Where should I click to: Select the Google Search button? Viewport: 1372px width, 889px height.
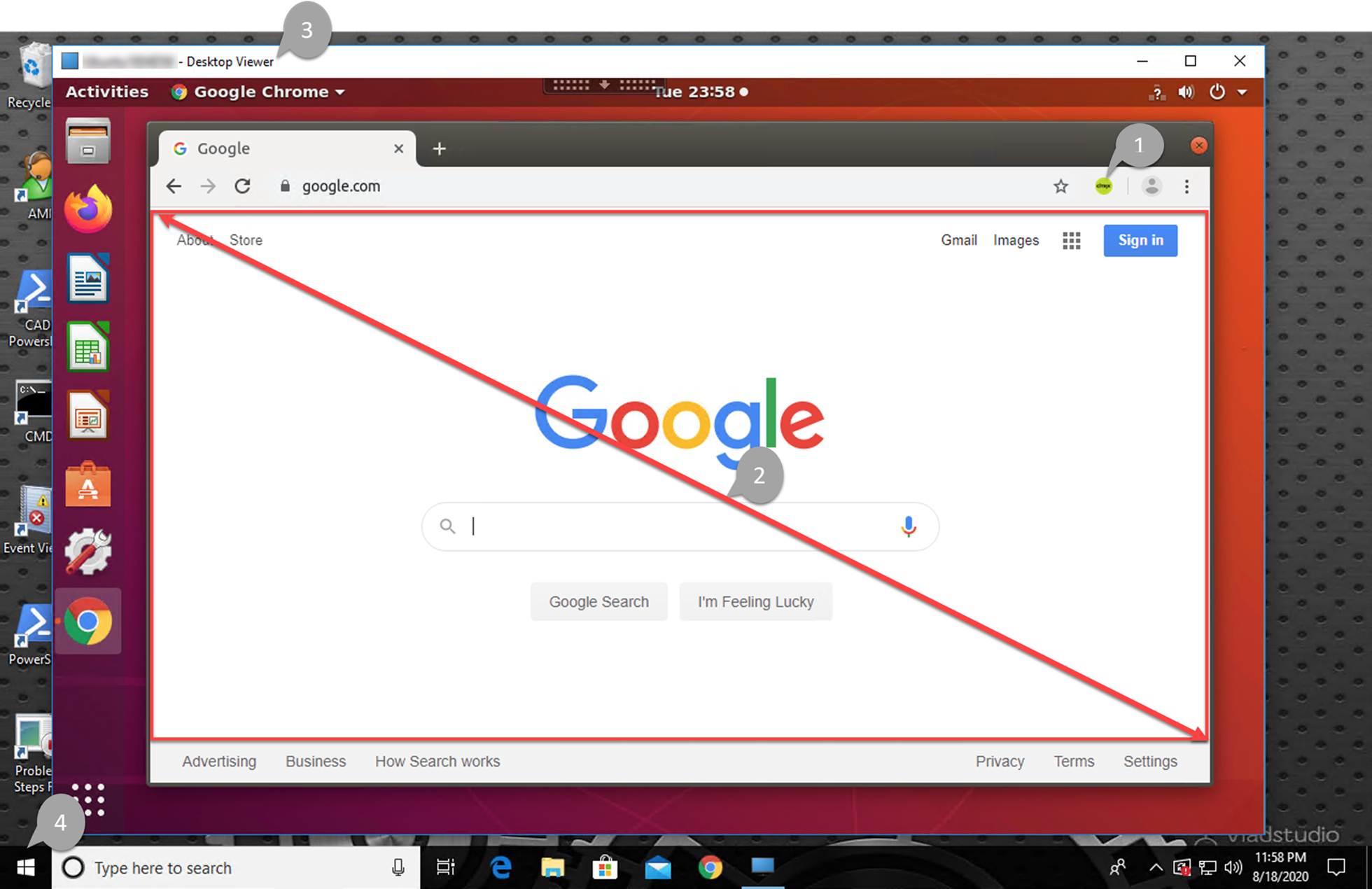click(598, 601)
